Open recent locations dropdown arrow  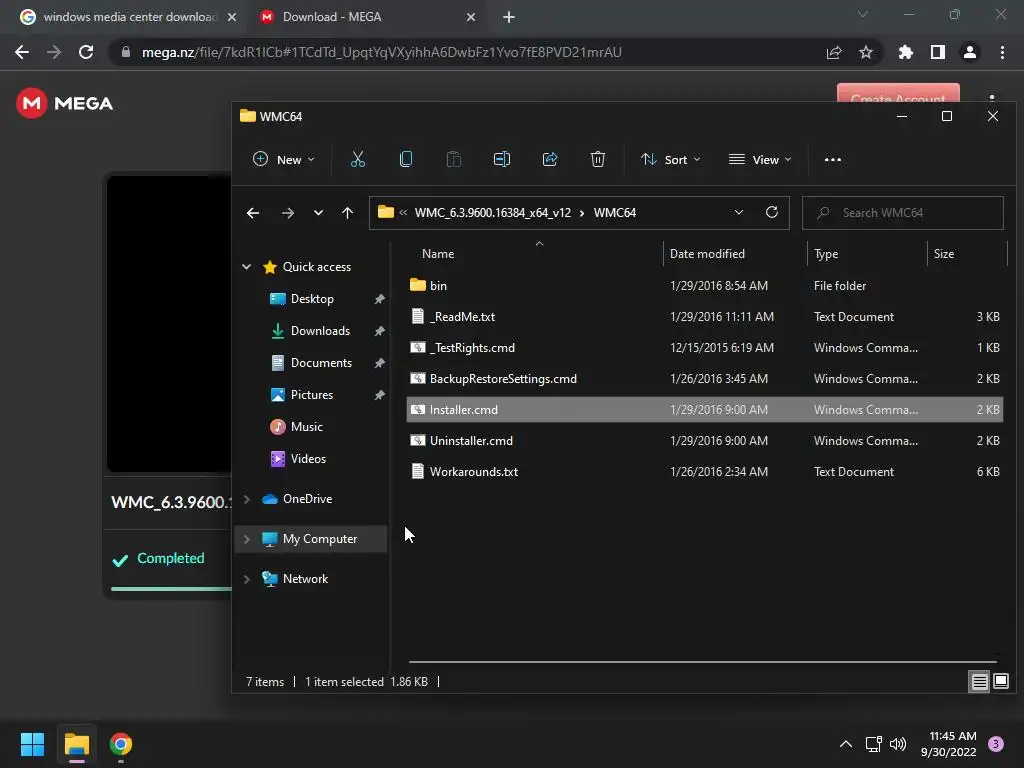pyautogui.click(x=318, y=213)
